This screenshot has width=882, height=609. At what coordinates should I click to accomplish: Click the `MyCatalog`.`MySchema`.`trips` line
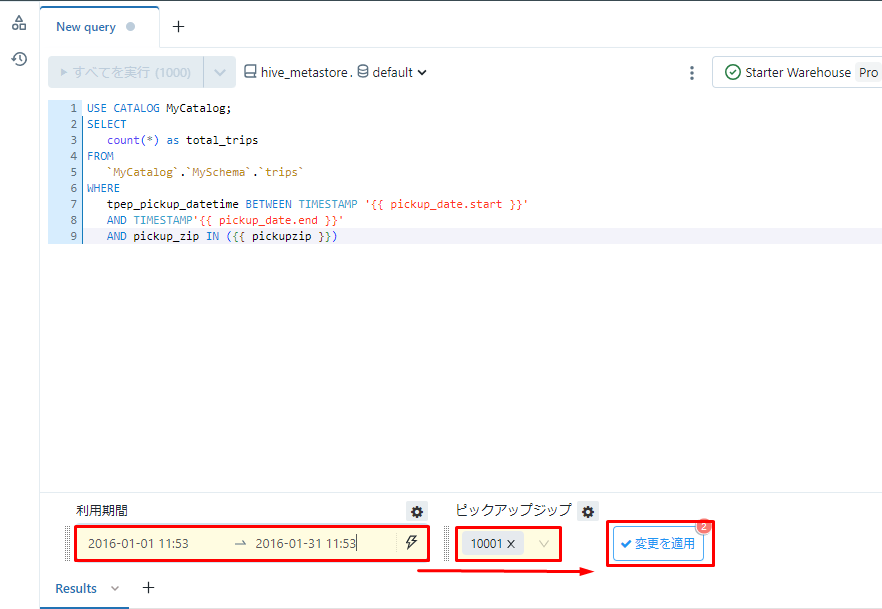205,172
